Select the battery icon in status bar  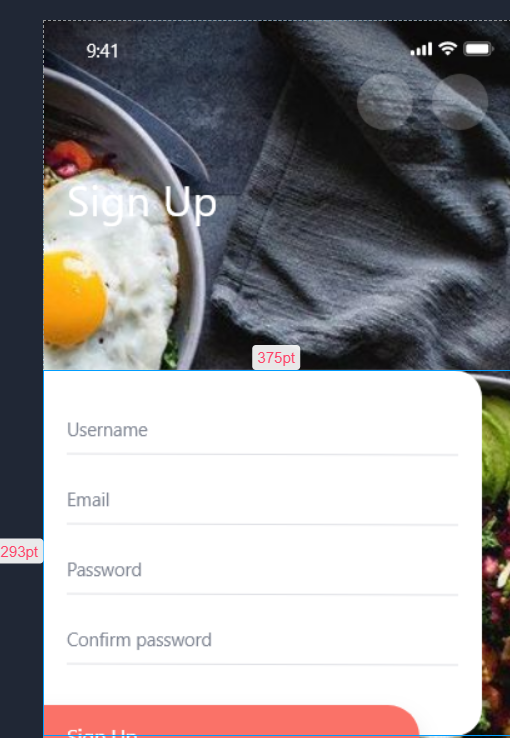pos(478,49)
